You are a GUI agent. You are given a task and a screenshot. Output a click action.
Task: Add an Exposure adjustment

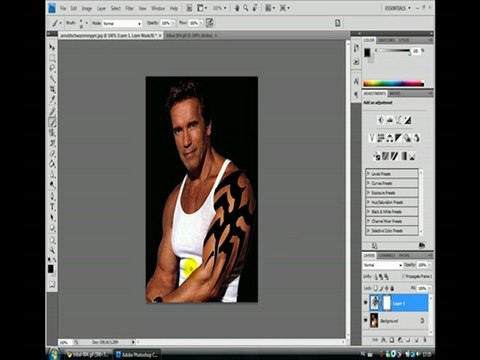pos(408,120)
